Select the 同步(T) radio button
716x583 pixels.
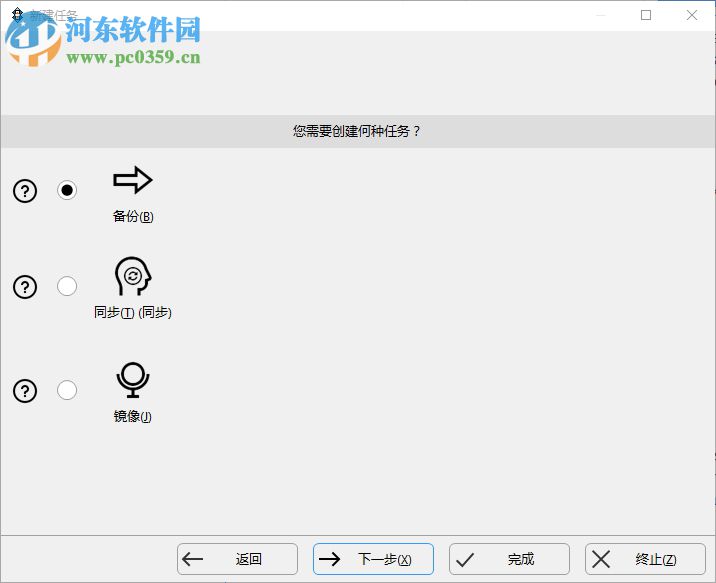(x=67, y=286)
